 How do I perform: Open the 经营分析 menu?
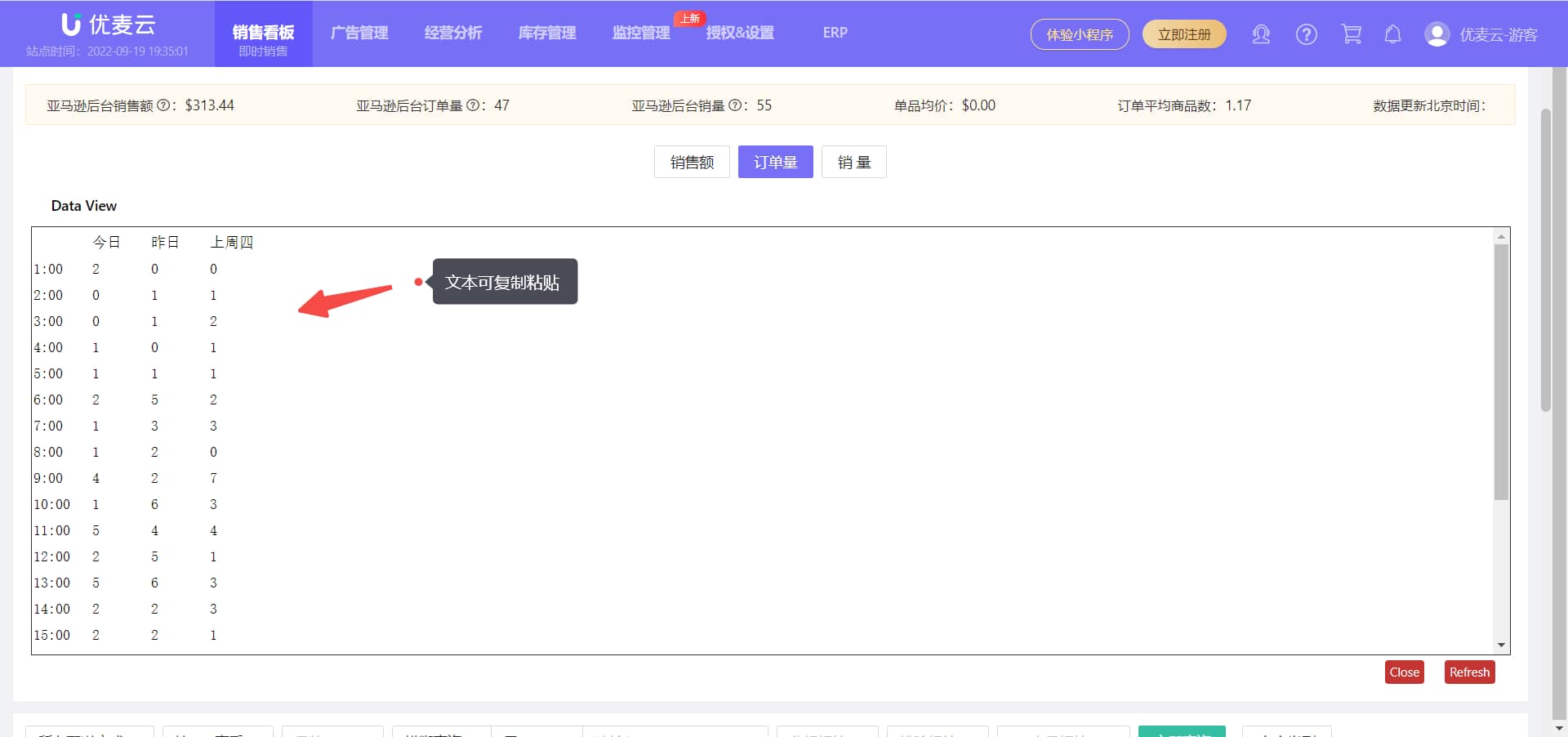click(x=453, y=33)
